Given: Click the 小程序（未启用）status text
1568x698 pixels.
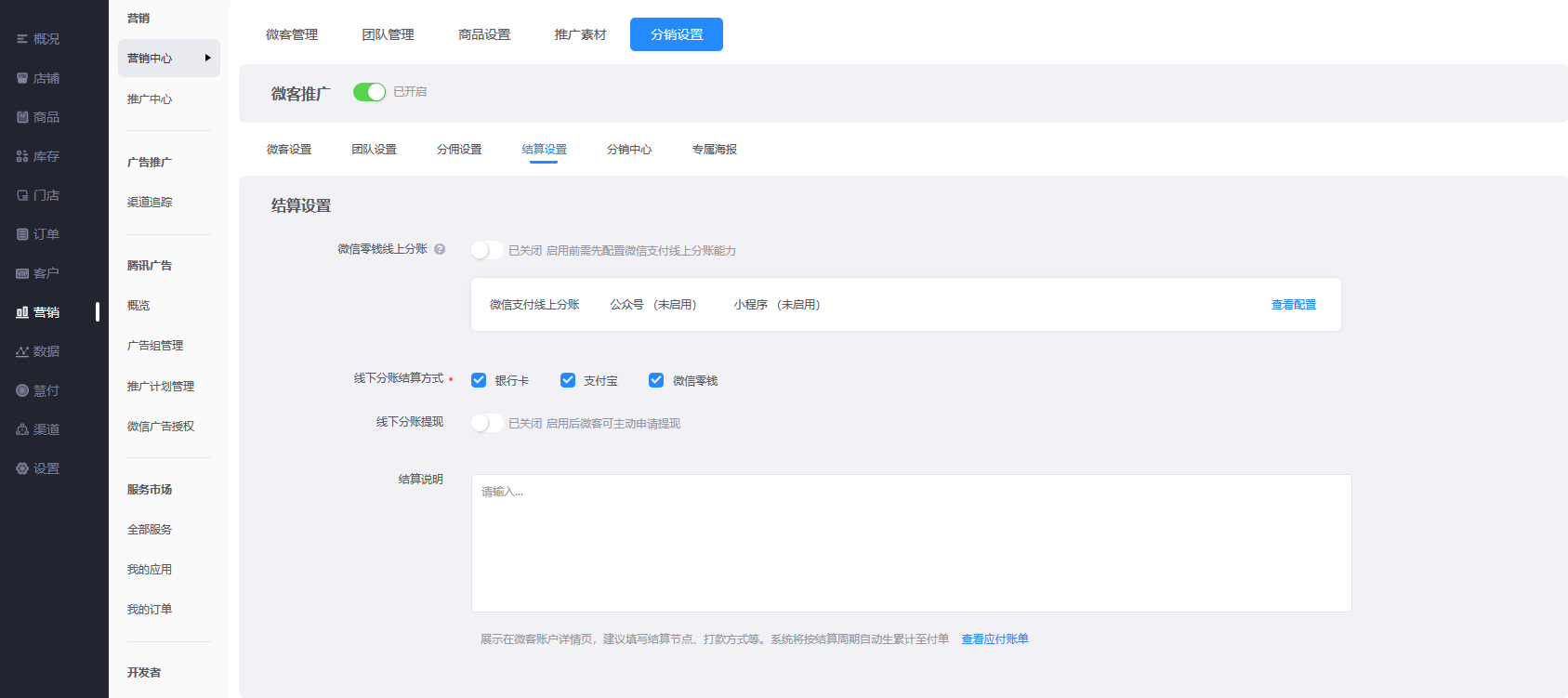Looking at the screenshot, I should pyautogui.click(x=777, y=305).
